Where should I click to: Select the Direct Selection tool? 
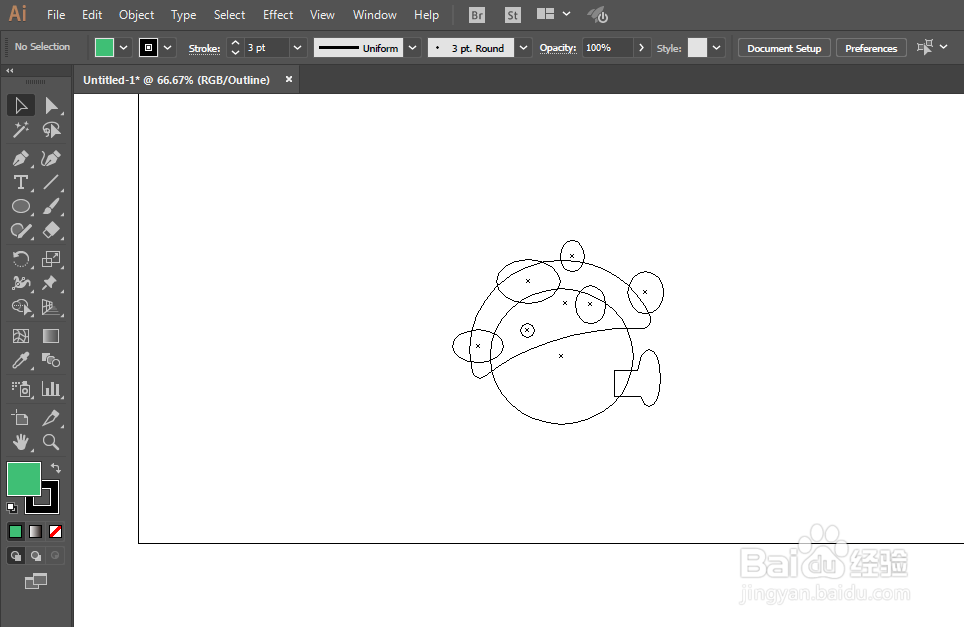52,106
